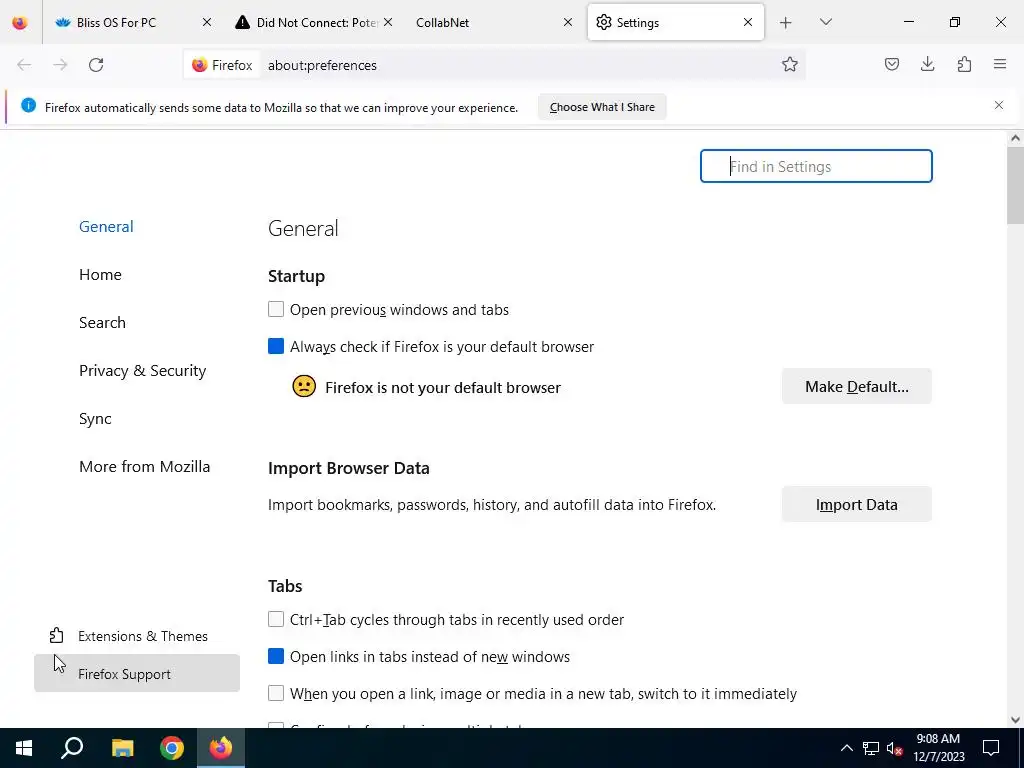Image resolution: width=1024 pixels, height=768 pixels.
Task: Click the taskbar clock showing 9:08 AM
Action: 938,748
